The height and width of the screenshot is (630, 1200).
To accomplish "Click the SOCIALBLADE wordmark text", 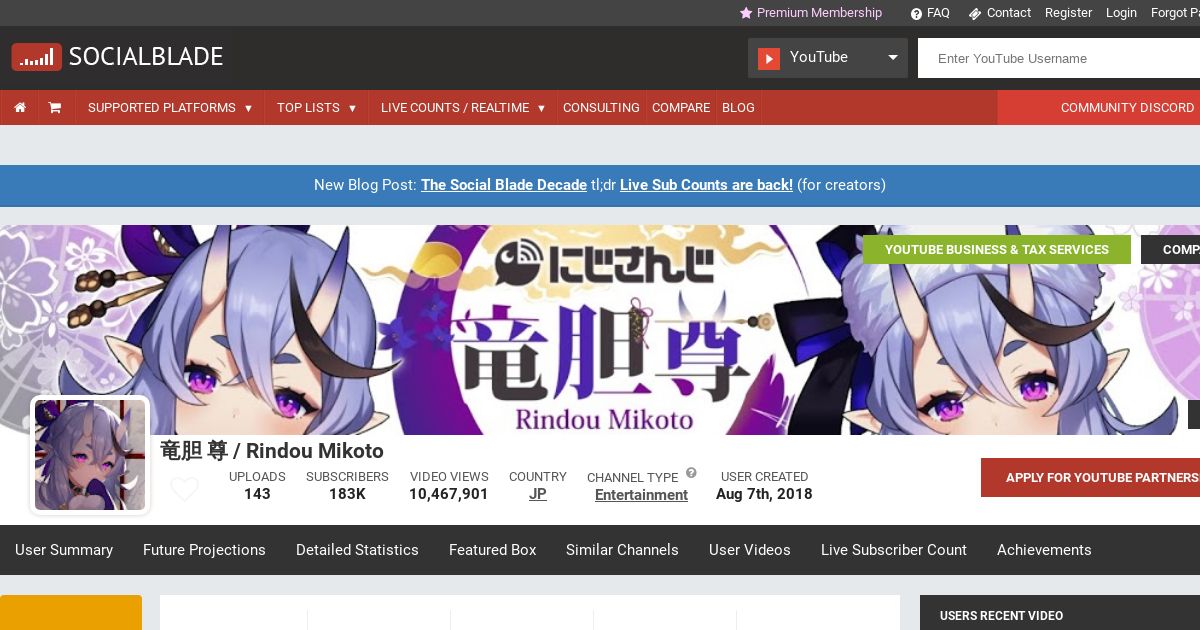I will click(x=146, y=57).
